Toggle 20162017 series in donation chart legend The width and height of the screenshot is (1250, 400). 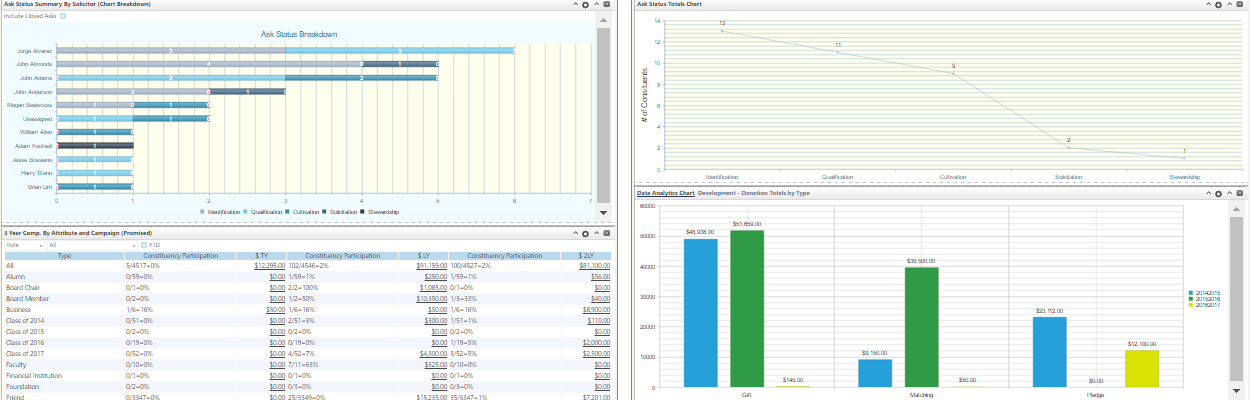coord(1203,304)
